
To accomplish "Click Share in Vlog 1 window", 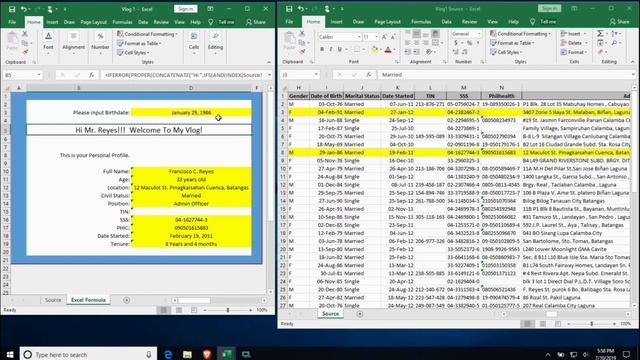I will tap(256, 22).
